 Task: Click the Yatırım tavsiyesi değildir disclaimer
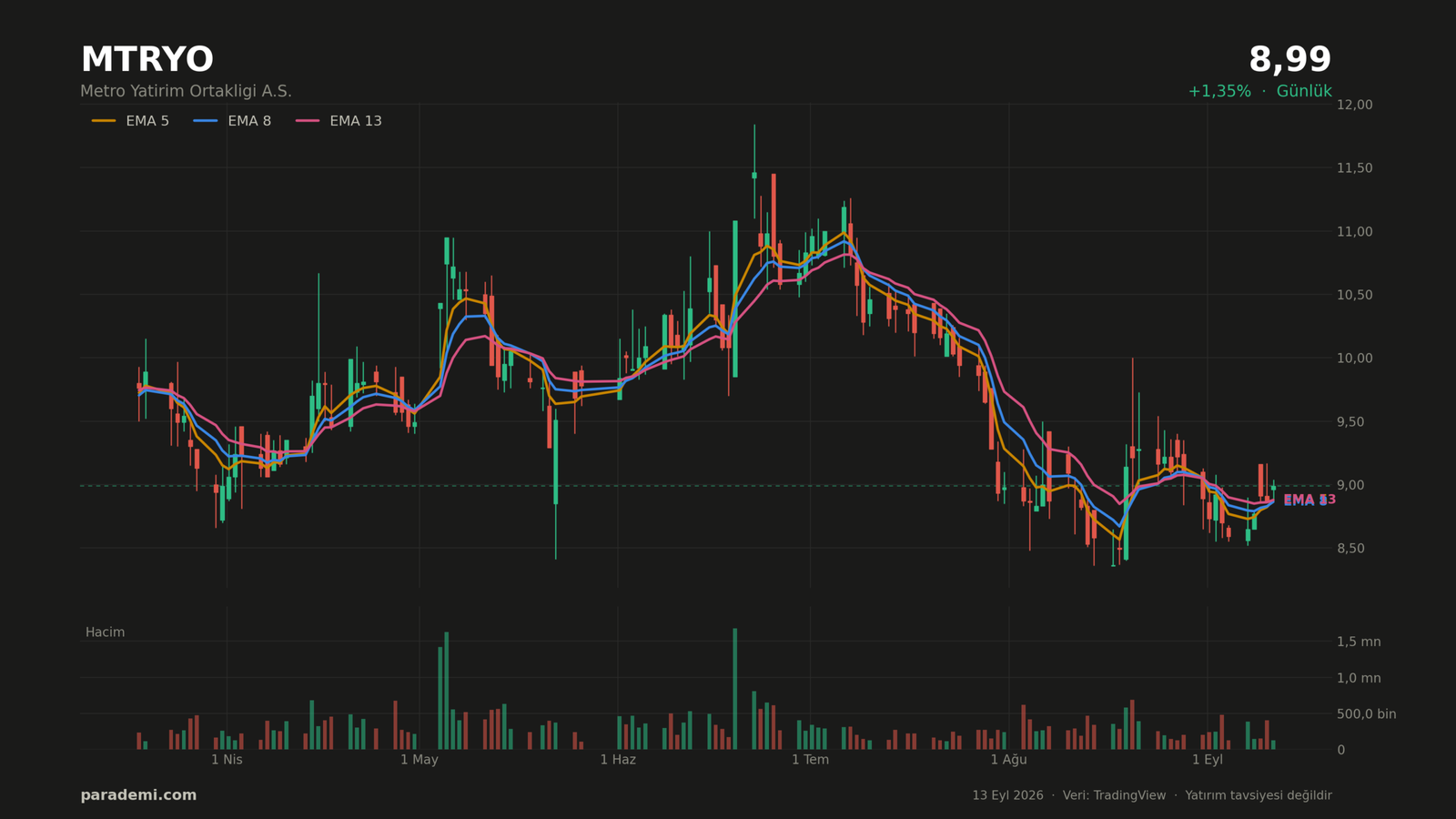click(1259, 795)
